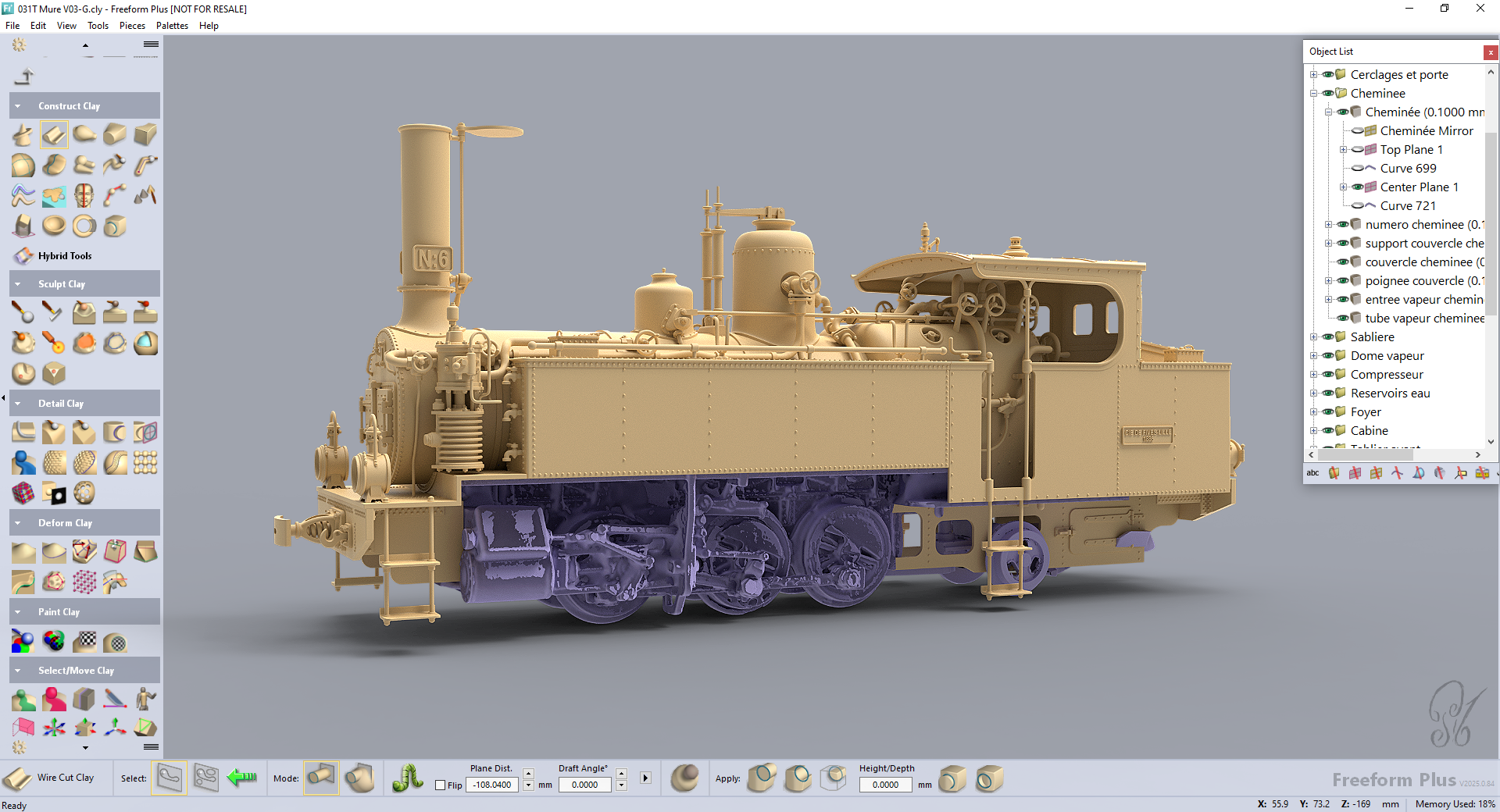Hide the Sabliere object via eye icon
The image size is (1500, 812).
pyautogui.click(x=1327, y=337)
